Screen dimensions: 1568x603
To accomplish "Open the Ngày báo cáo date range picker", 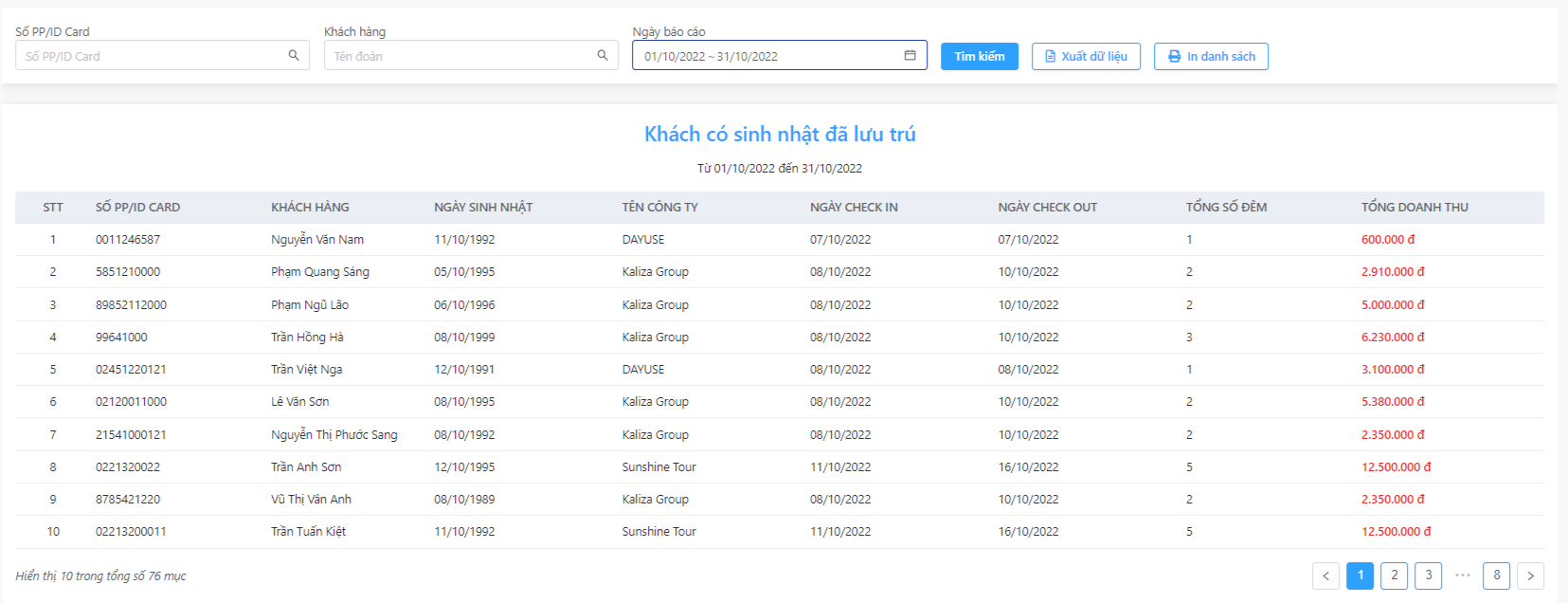I will [779, 56].
